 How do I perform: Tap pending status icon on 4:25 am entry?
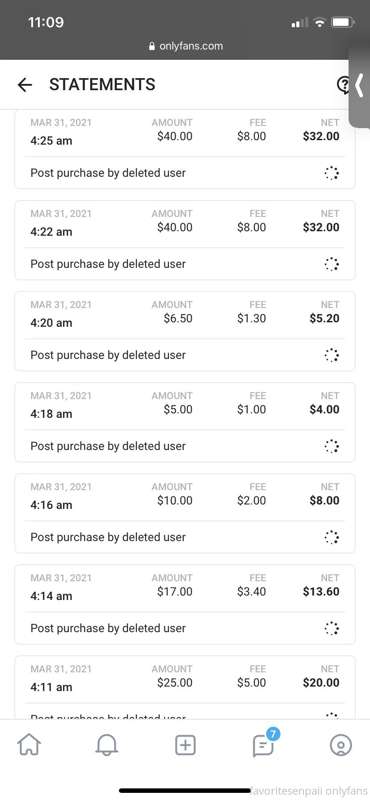pos(332,173)
